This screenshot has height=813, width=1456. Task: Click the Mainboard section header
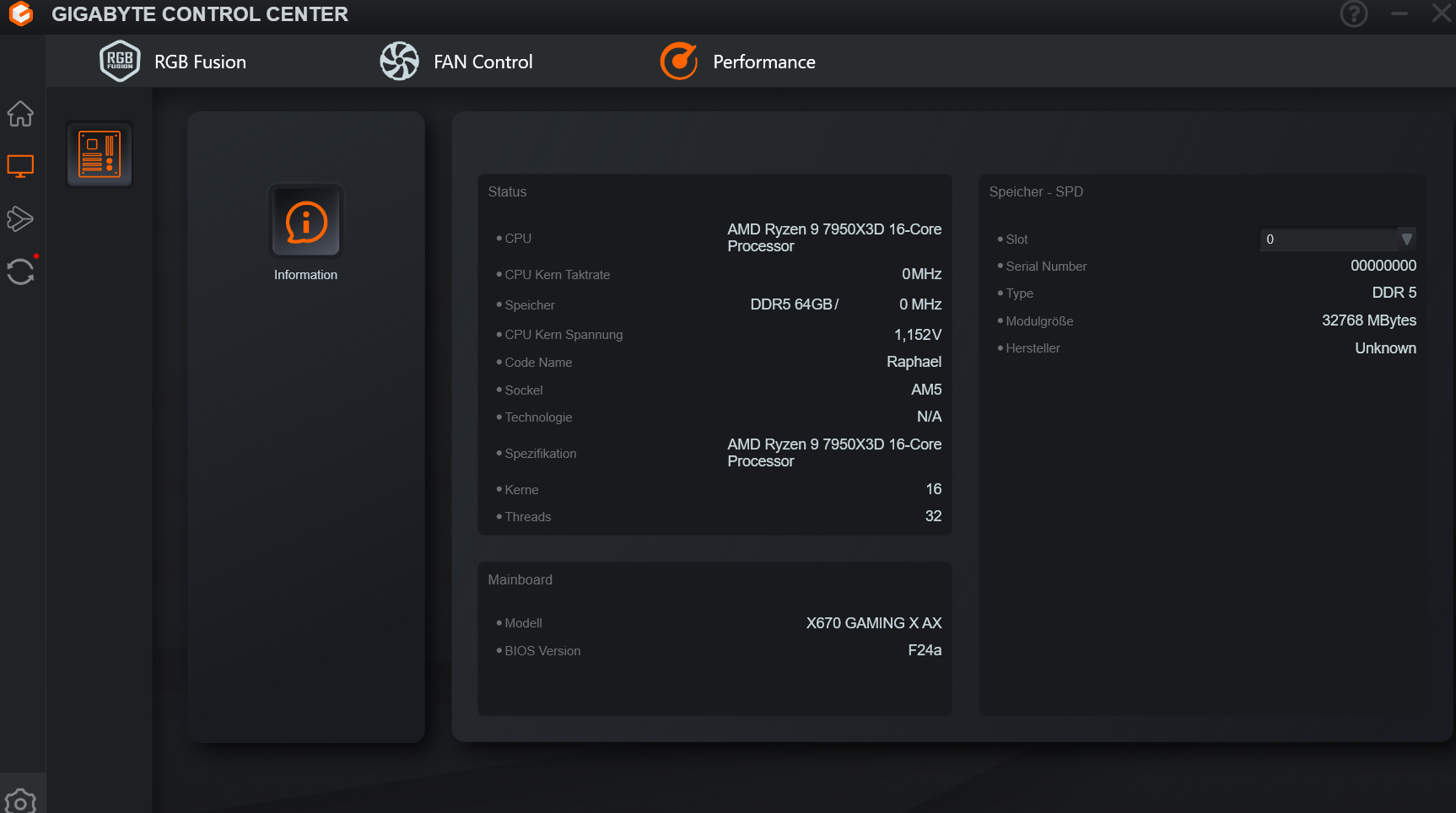[x=520, y=579]
